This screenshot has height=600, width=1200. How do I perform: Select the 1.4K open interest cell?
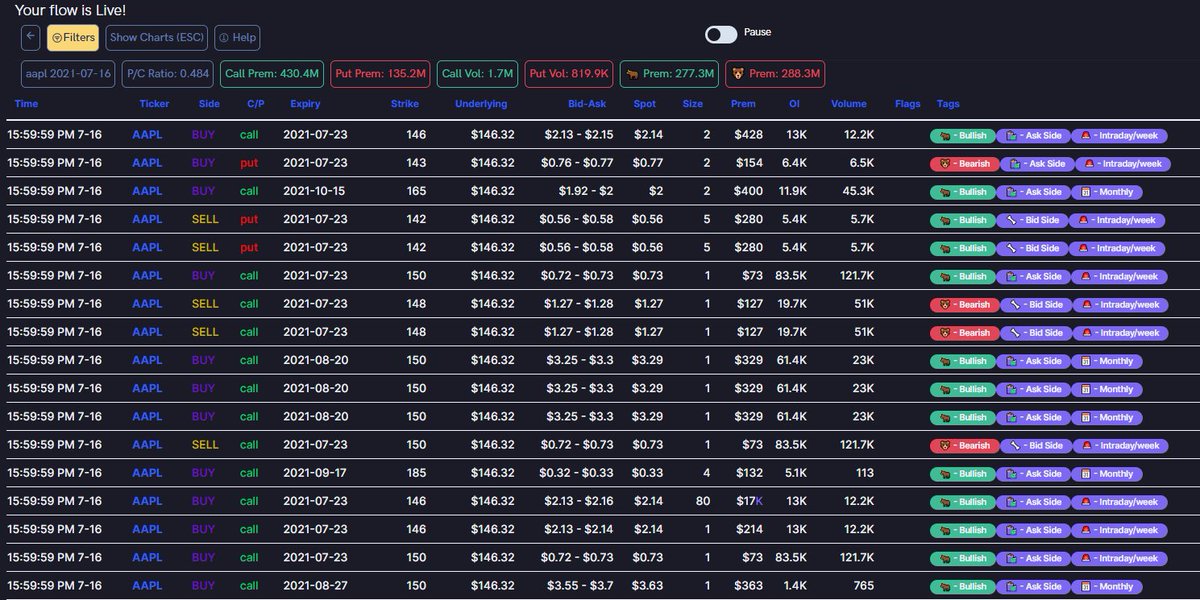tap(796, 586)
